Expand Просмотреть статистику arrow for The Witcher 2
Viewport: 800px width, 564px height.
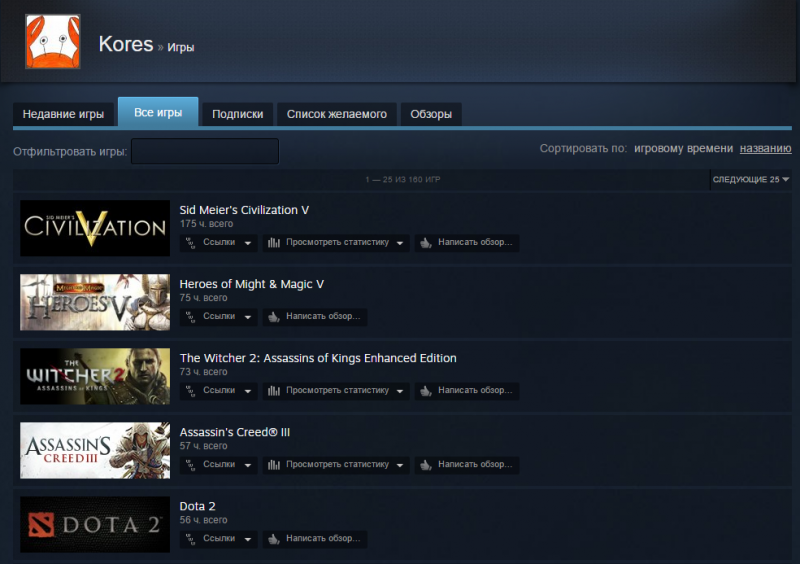[x=400, y=391]
